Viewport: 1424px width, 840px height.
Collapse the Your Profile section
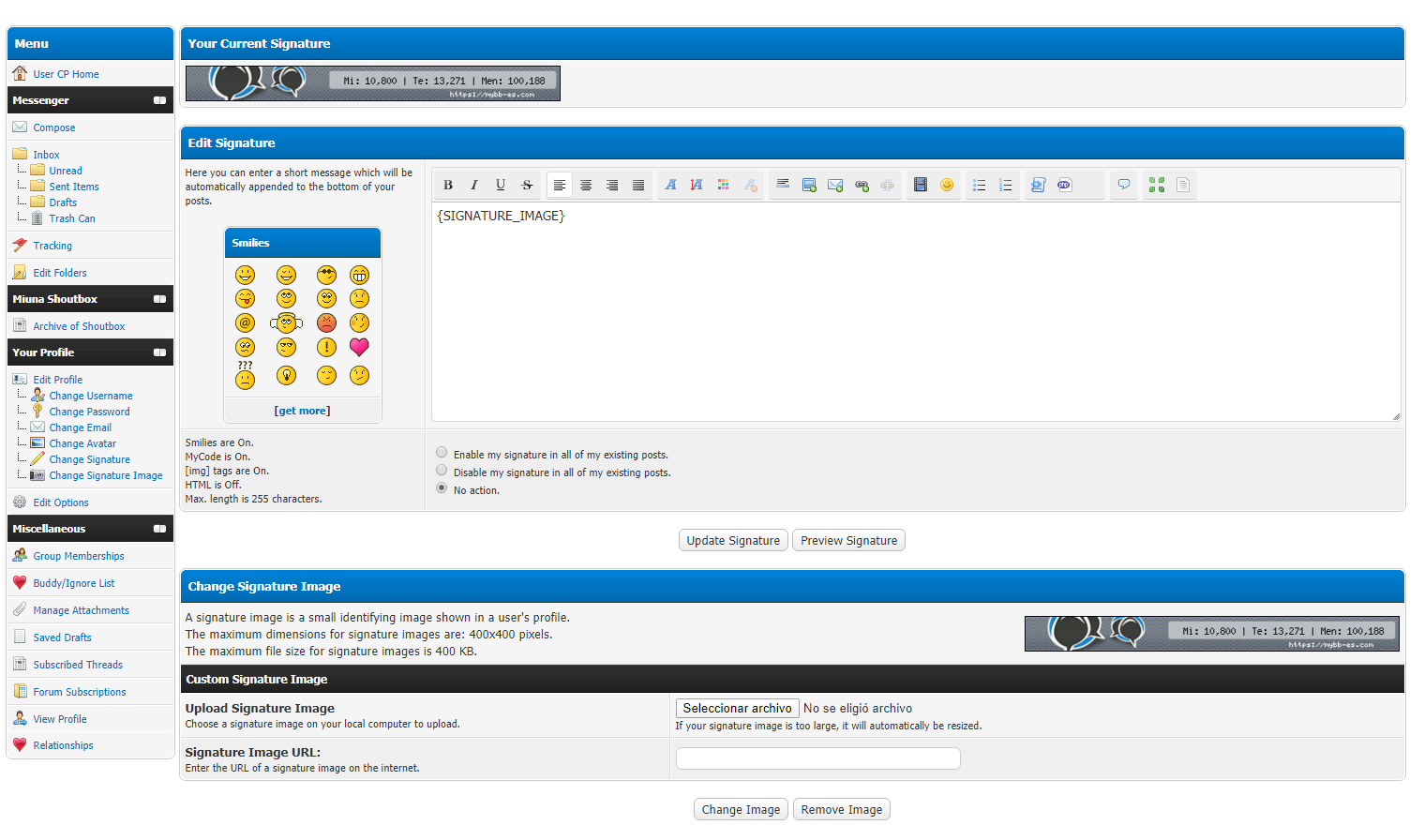point(159,352)
